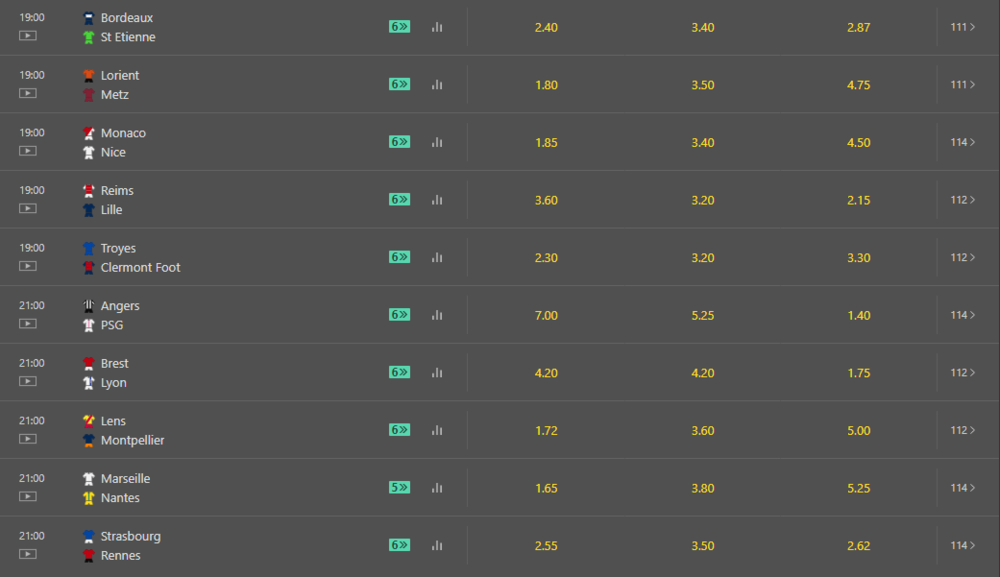Expand 114 markets for Monaco v Nice
Viewport: 1000px width, 577px height.
click(963, 142)
